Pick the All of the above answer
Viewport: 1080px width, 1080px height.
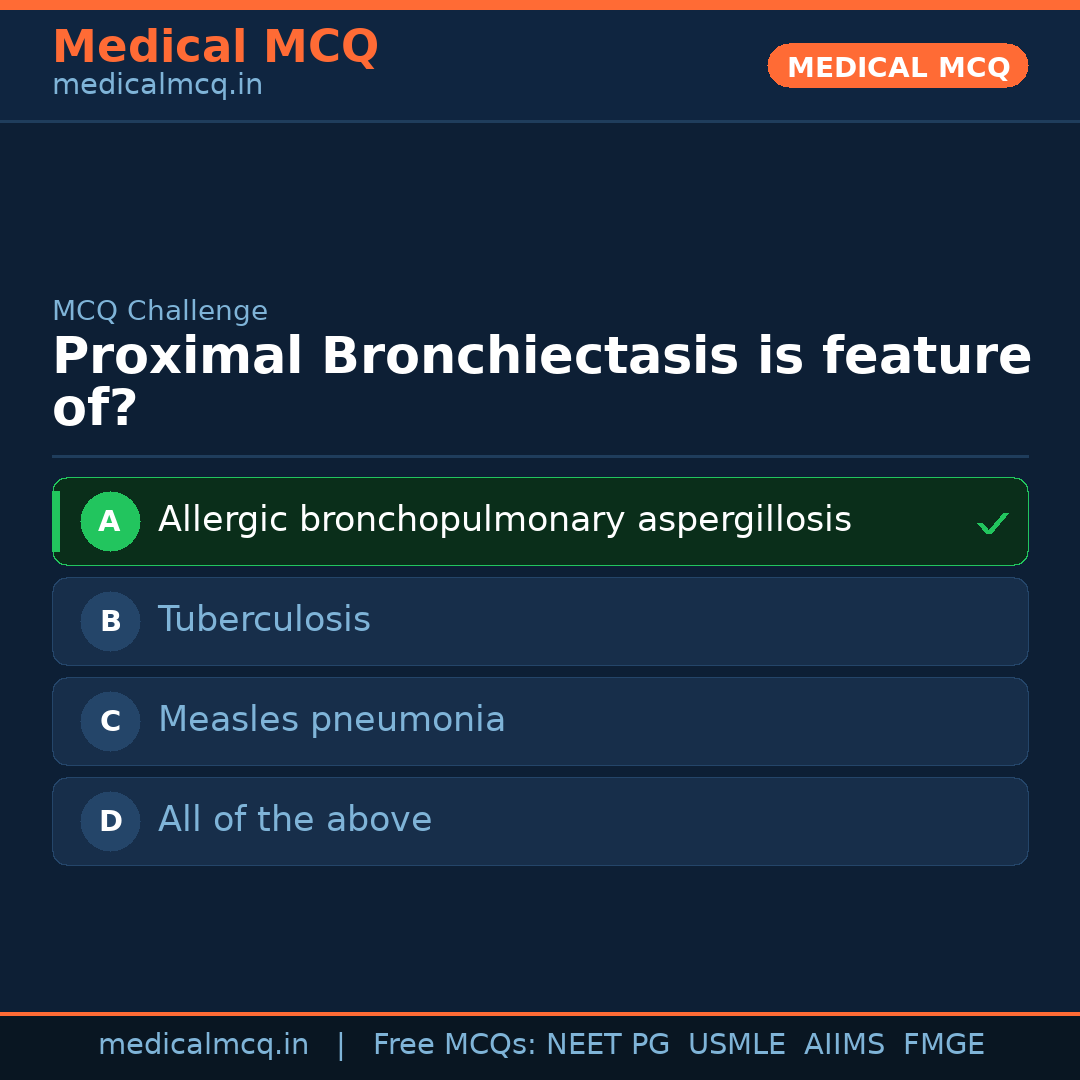(x=295, y=820)
